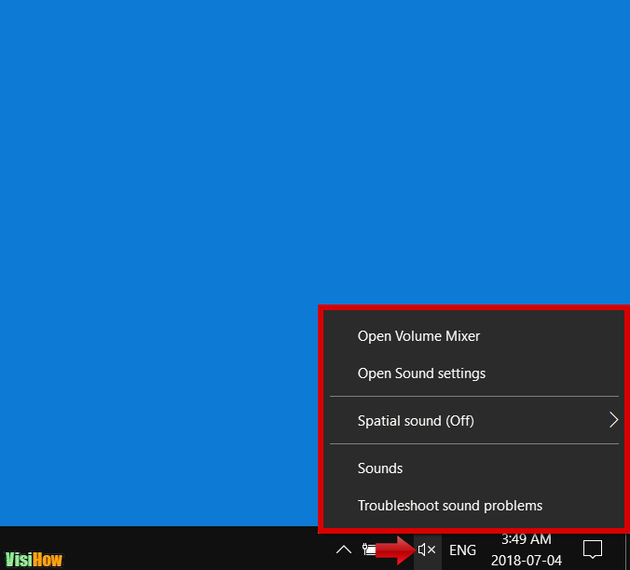
Task: Choose Spatial sound (Off) menu entry
Action: pyautogui.click(x=415, y=421)
